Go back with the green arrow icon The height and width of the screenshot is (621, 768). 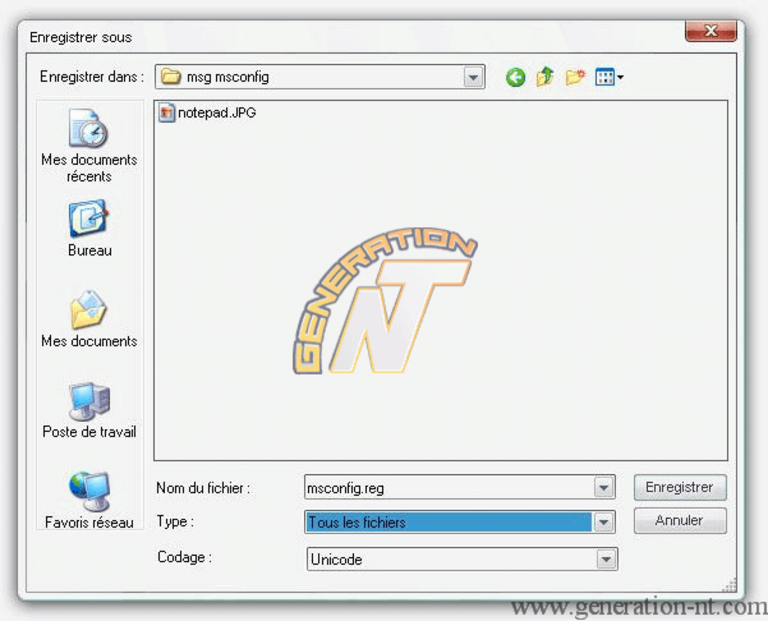coord(515,77)
